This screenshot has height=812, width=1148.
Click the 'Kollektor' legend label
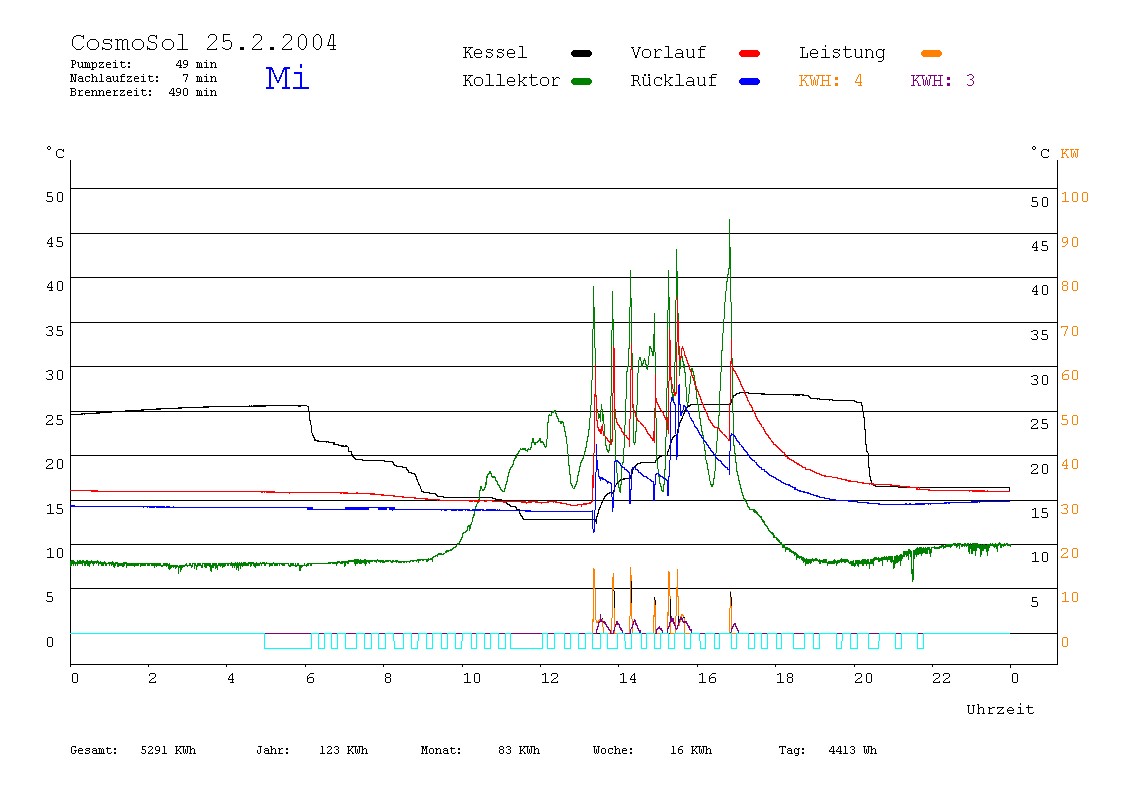tap(511, 81)
